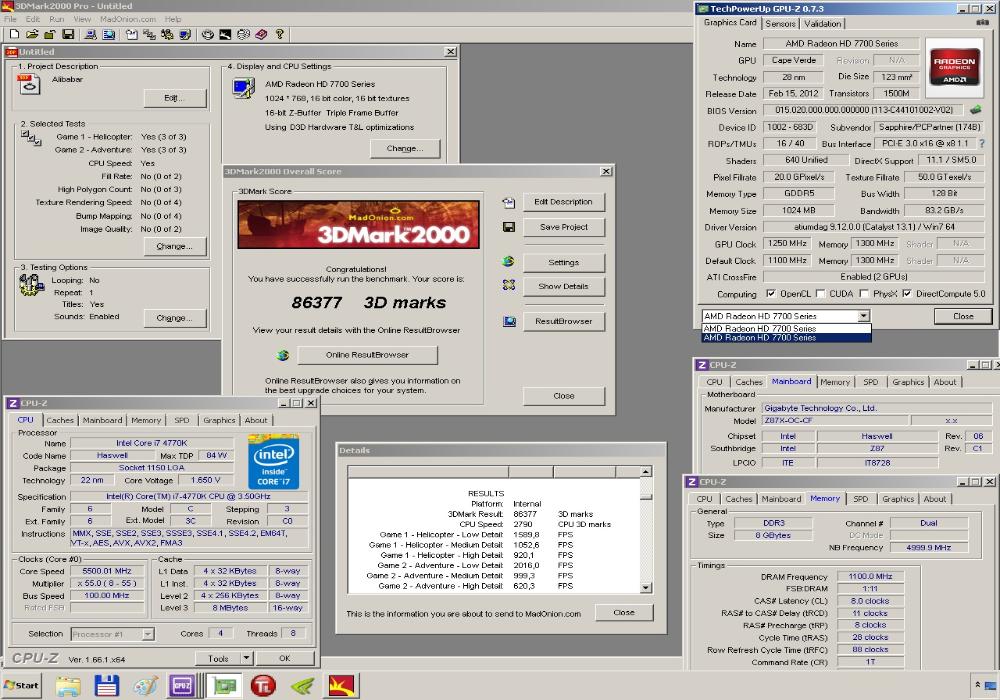
Task: Open the Tools dropdown arrow in CPU-Z
Action: (247, 658)
